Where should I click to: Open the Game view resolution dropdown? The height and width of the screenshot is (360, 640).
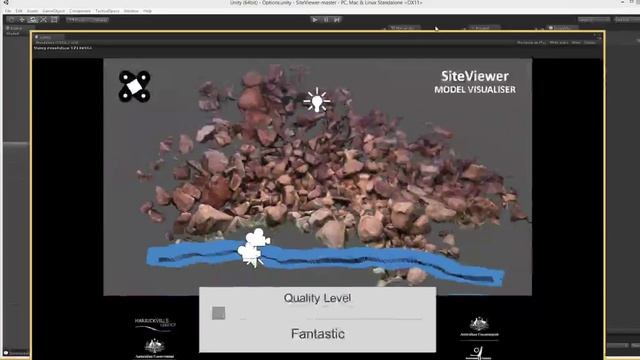57,42
